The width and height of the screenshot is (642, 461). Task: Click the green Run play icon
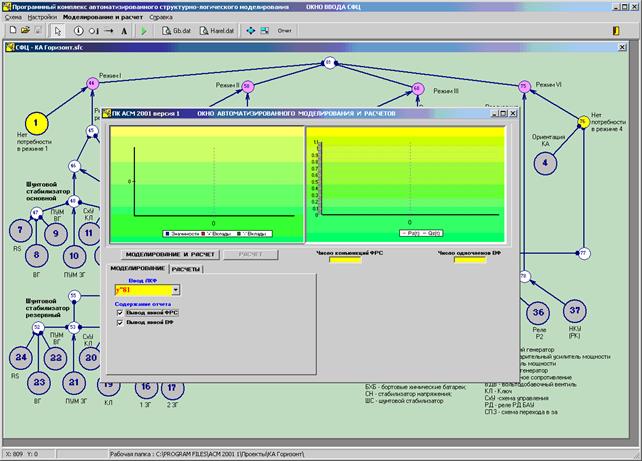coord(144,31)
